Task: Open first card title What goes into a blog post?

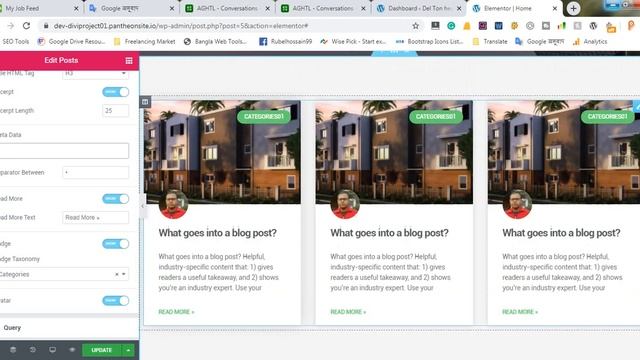Action: click(x=218, y=233)
